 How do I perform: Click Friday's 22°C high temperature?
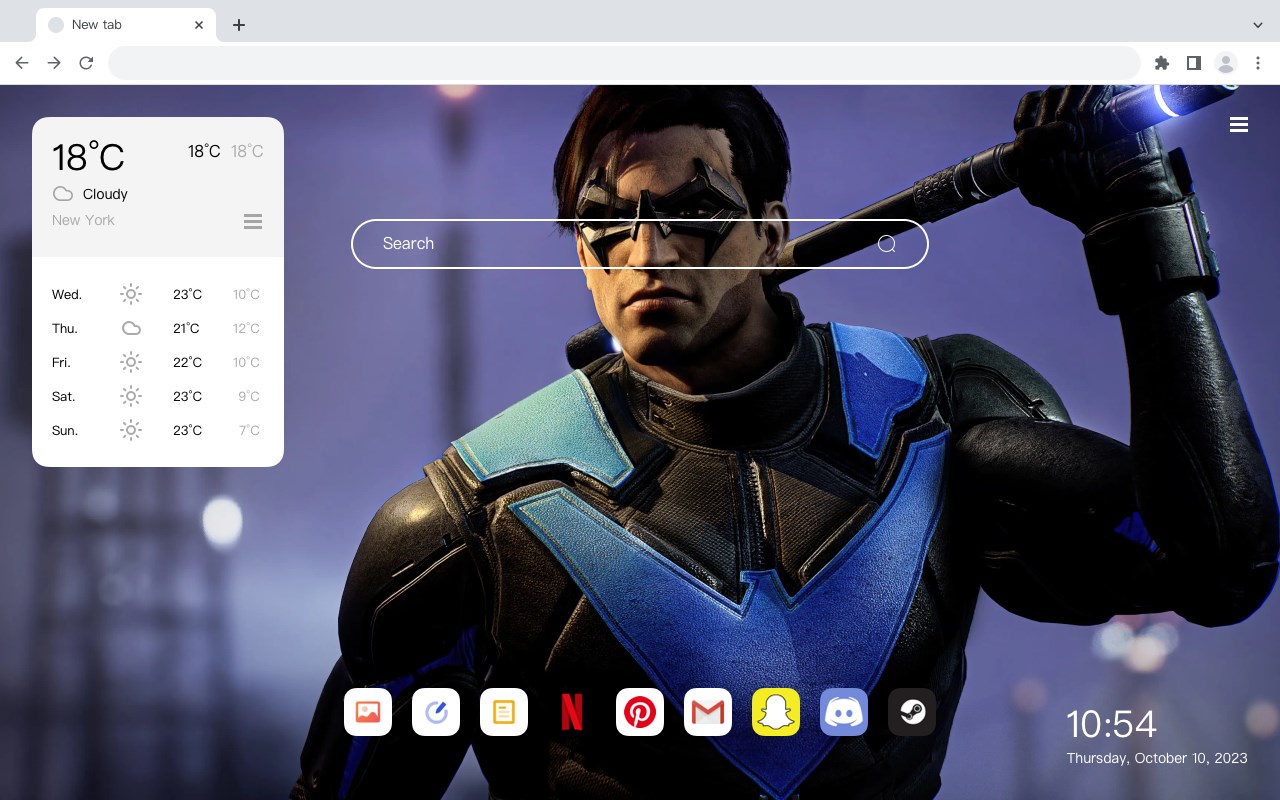point(187,363)
